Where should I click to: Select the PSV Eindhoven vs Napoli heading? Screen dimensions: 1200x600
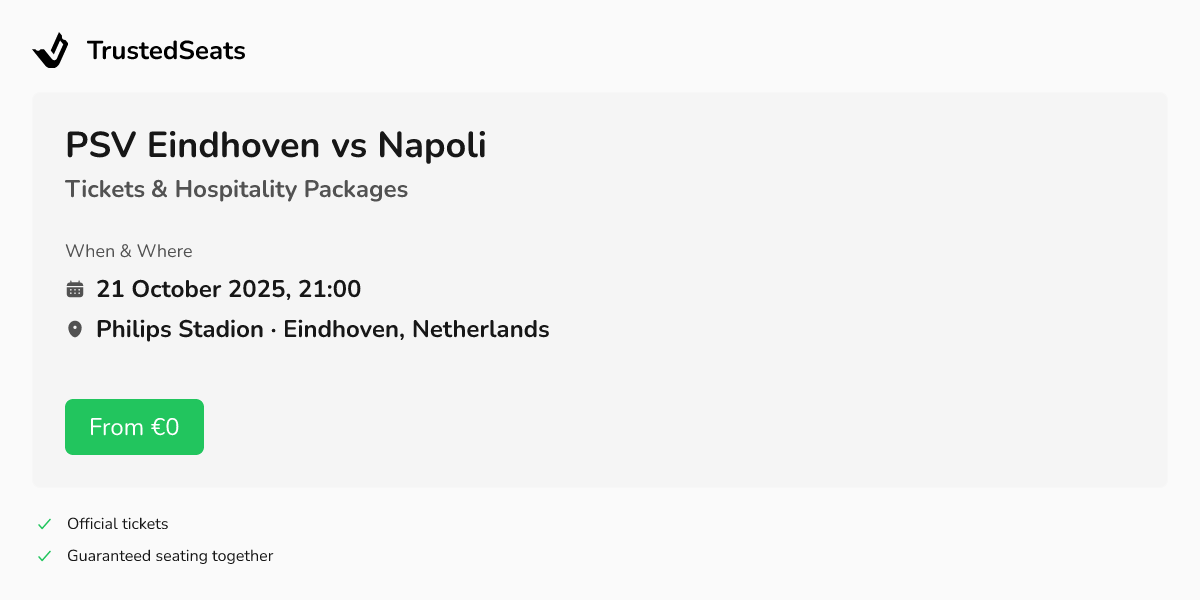tap(275, 145)
